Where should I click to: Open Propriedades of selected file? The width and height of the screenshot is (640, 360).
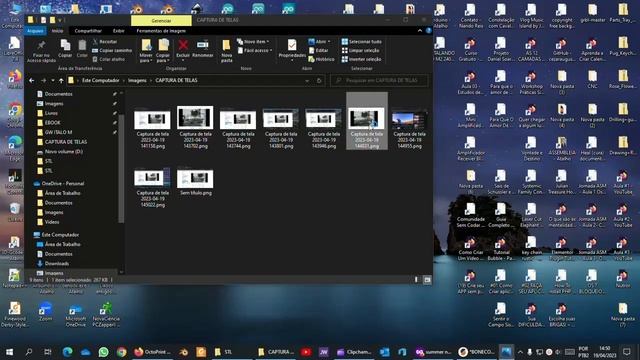pyautogui.click(x=292, y=49)
